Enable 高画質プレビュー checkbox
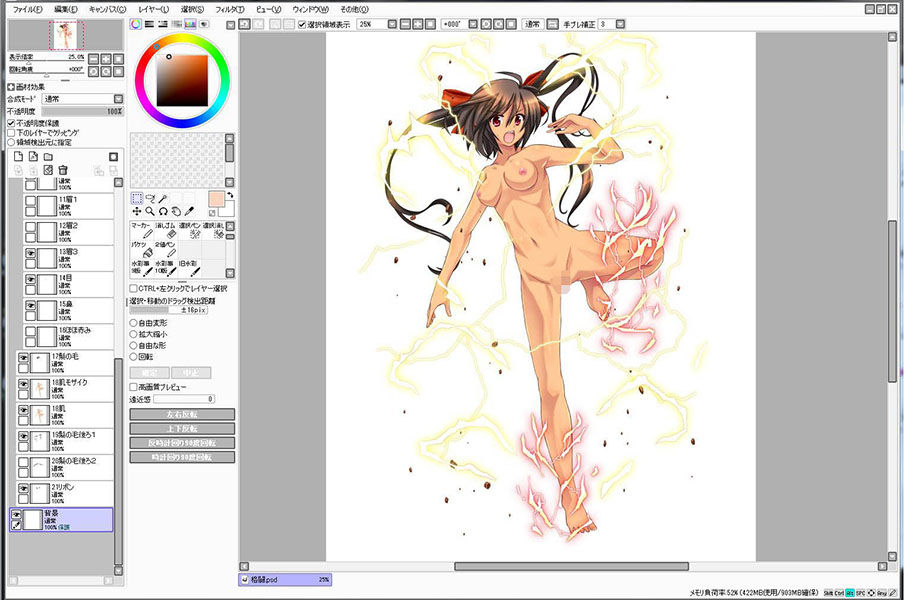Screen dimensions: 904x600 point(134,386)
